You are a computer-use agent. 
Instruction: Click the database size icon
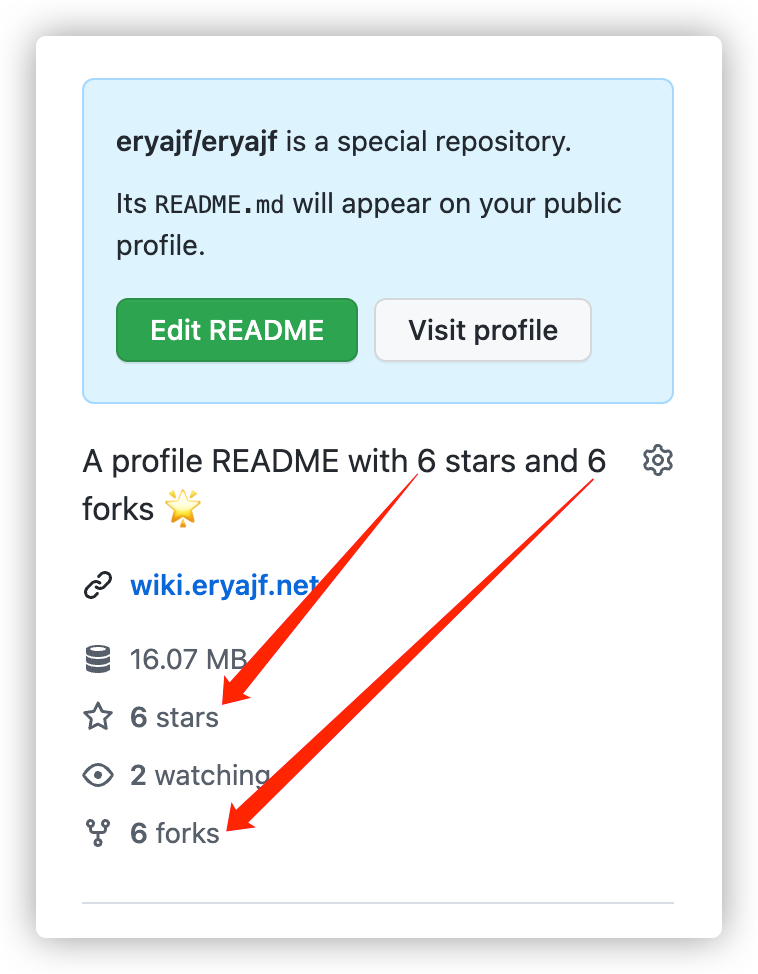(x=98, y=659)
